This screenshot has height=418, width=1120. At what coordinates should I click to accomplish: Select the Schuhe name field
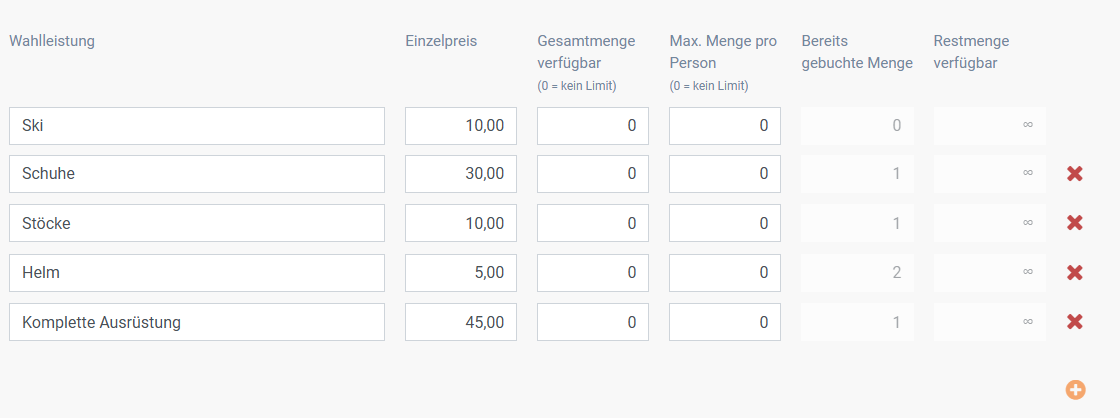click(197, 174)
